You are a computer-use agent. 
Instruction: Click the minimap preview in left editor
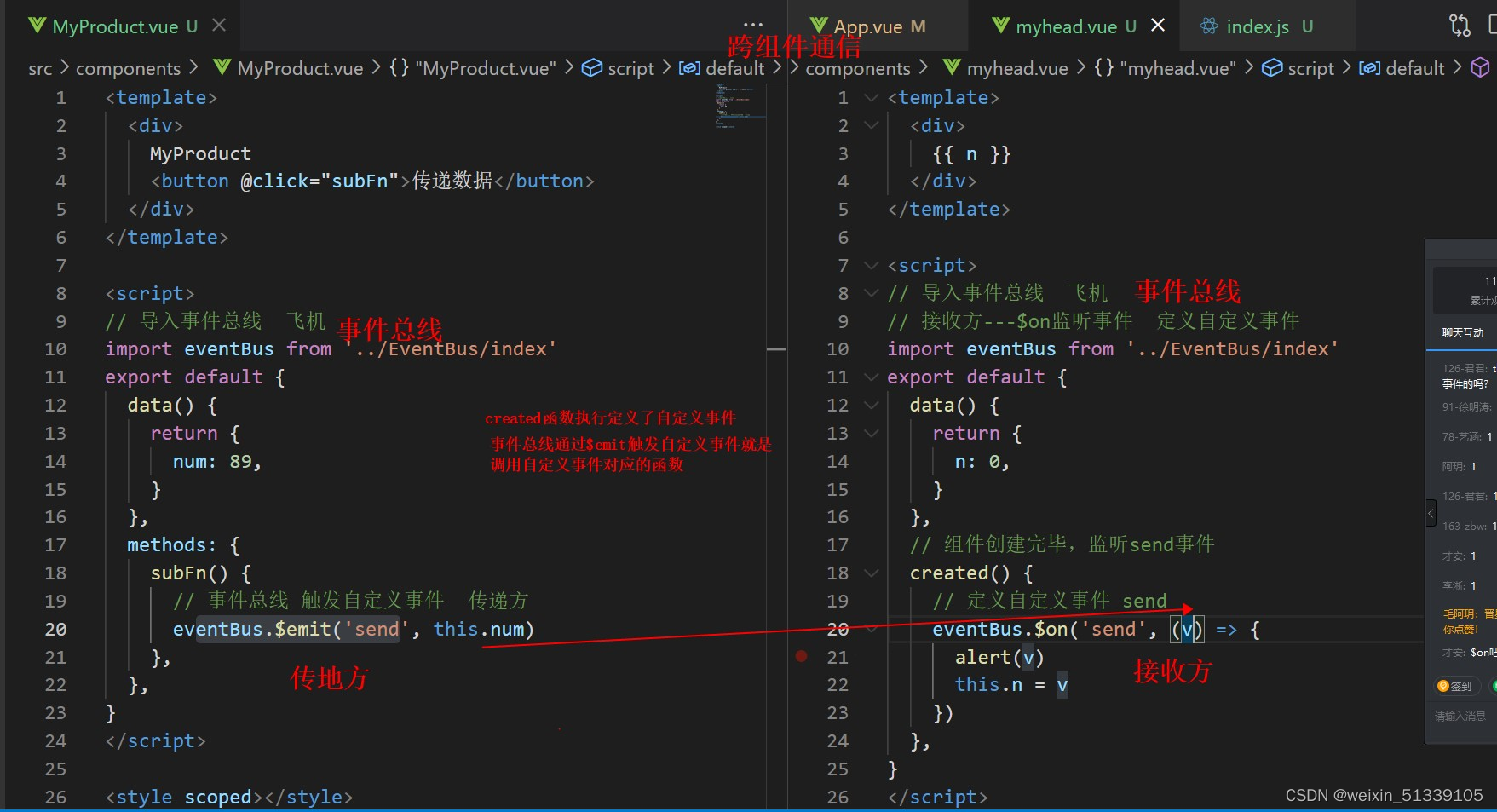(739, 107)
